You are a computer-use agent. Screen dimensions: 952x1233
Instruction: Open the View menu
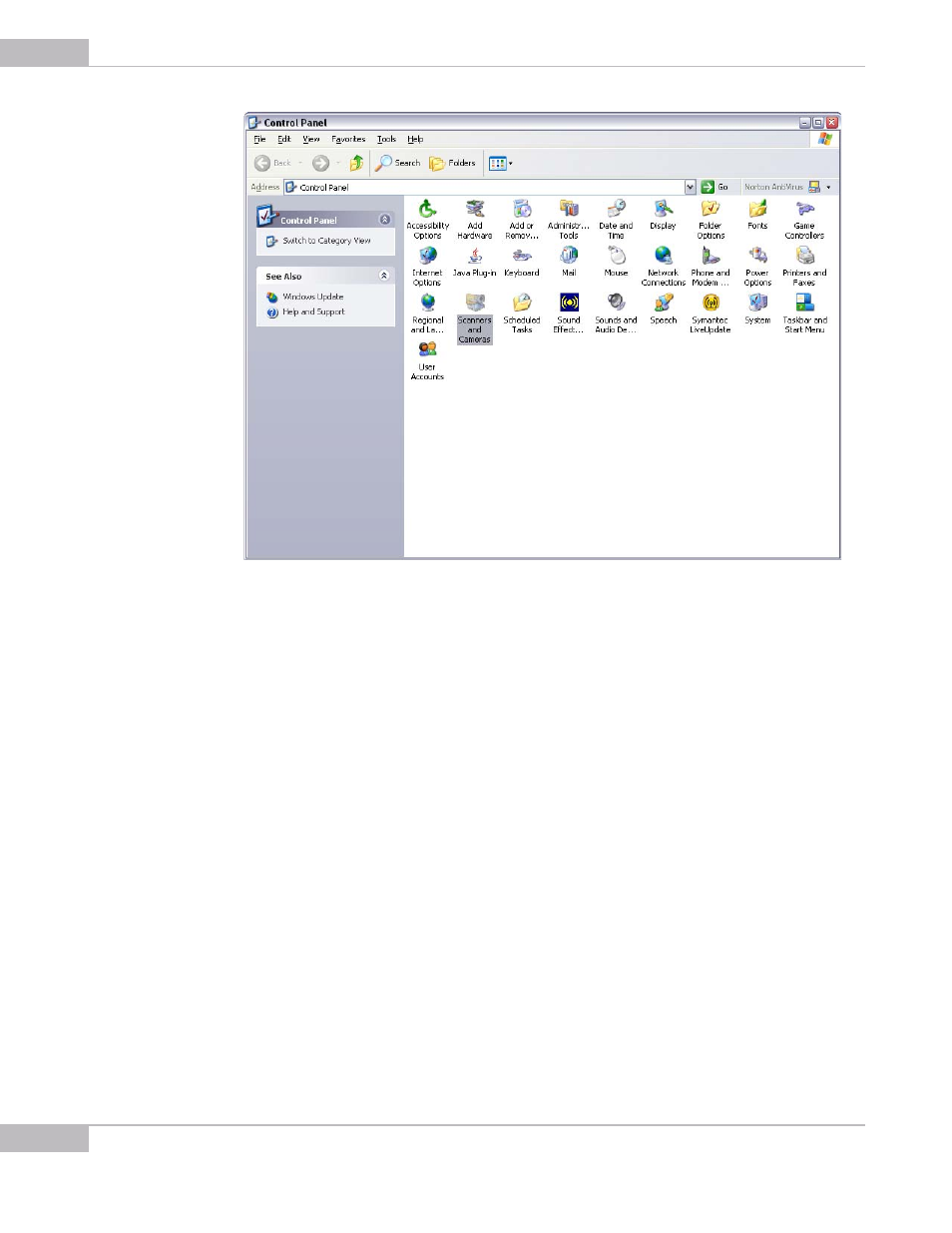311,140
